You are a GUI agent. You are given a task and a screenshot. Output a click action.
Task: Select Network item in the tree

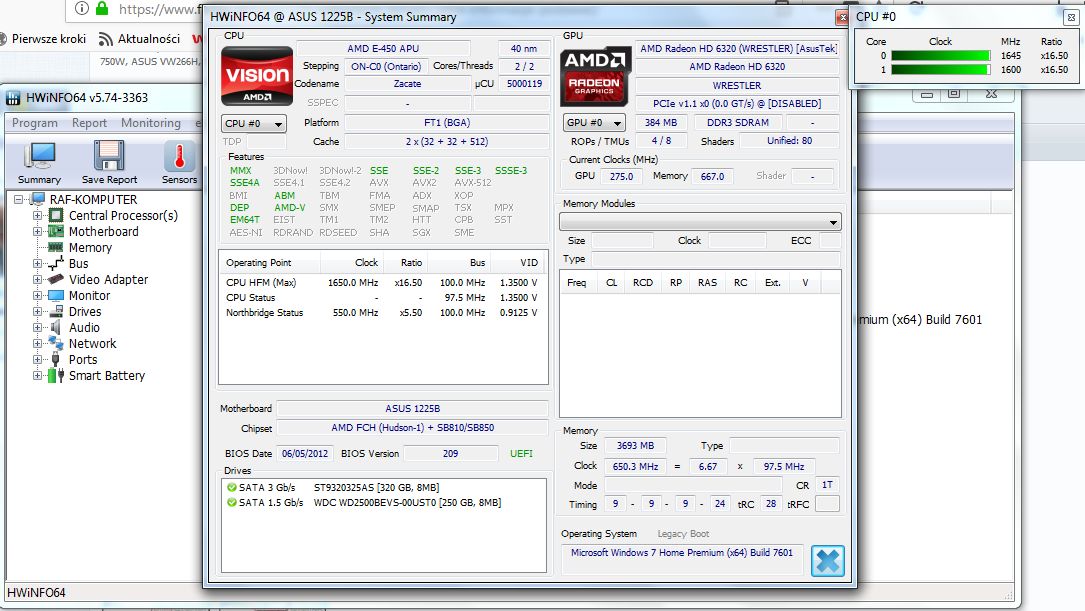pyautogui.click(x=93, y=343)
